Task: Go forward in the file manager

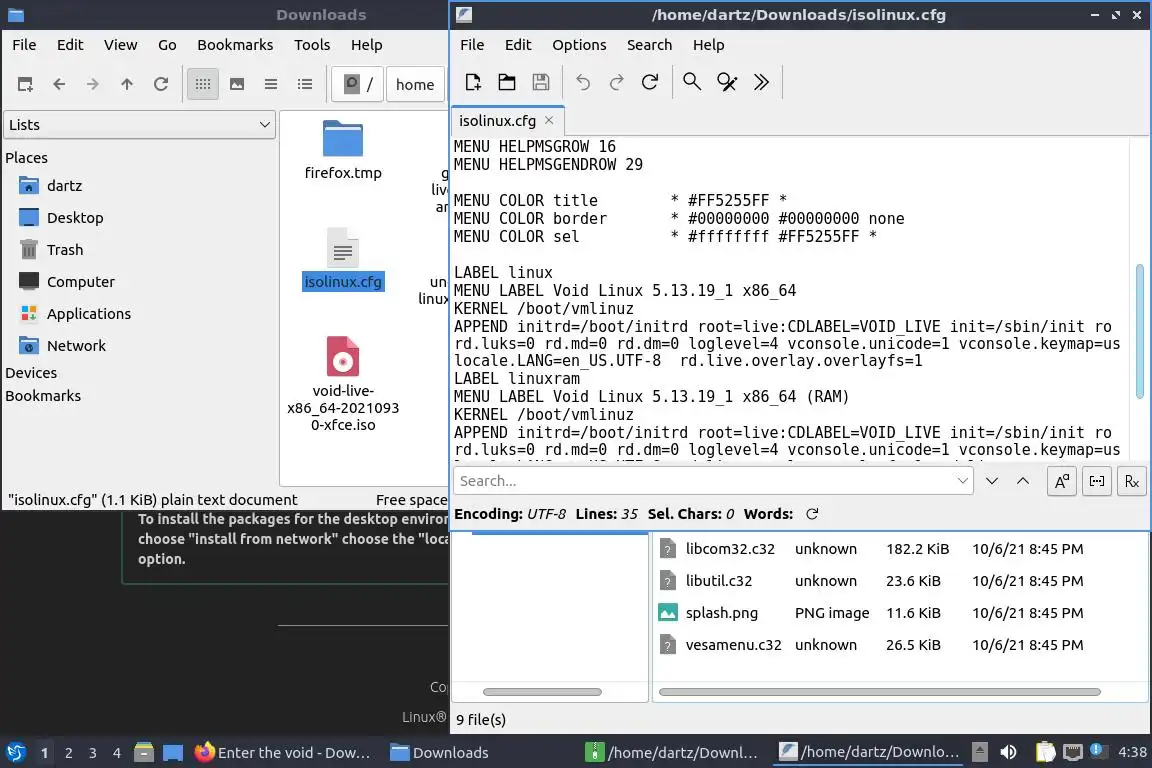Action: 93,84
